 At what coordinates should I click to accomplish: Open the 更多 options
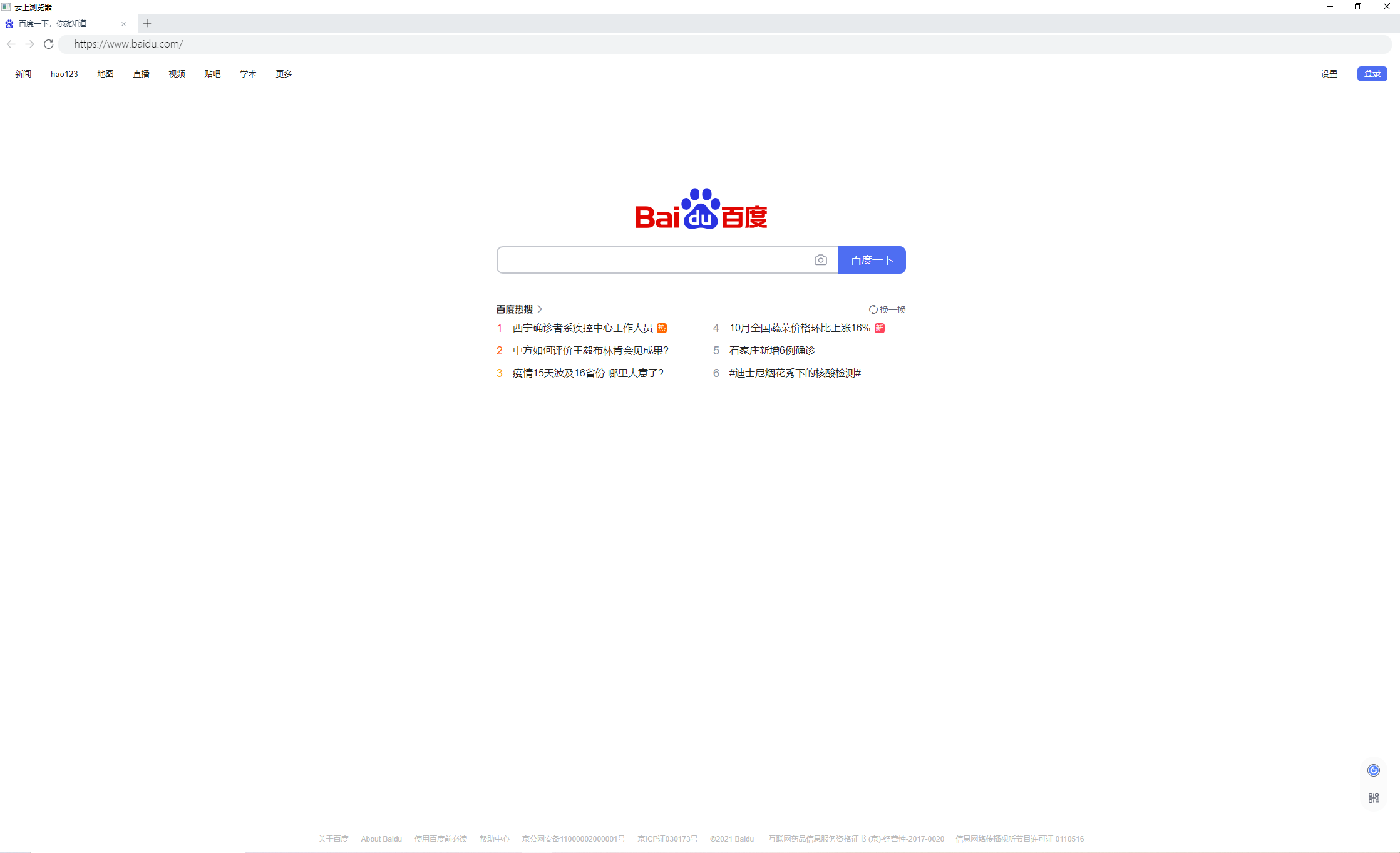tap(283, 73)
